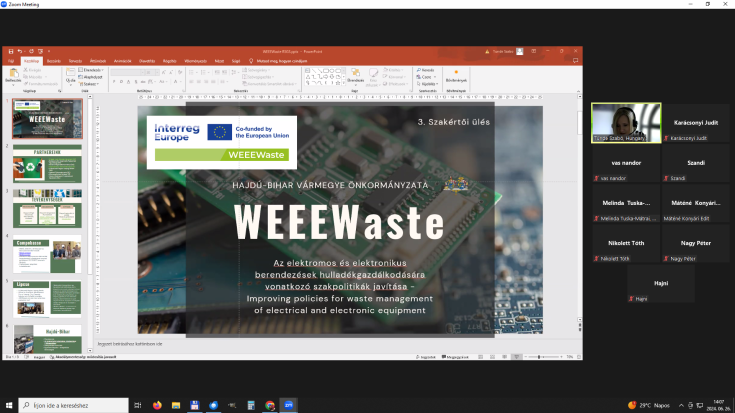Click the Windows Start button
735x413 pixels.
tap(8, 405)
